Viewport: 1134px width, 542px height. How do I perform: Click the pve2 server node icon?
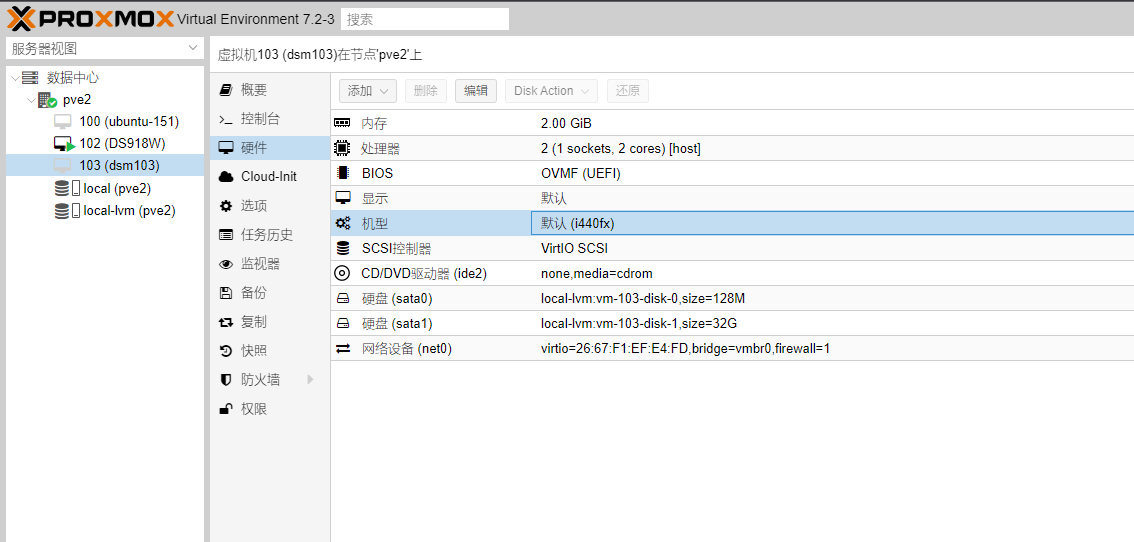click(47, 100)
